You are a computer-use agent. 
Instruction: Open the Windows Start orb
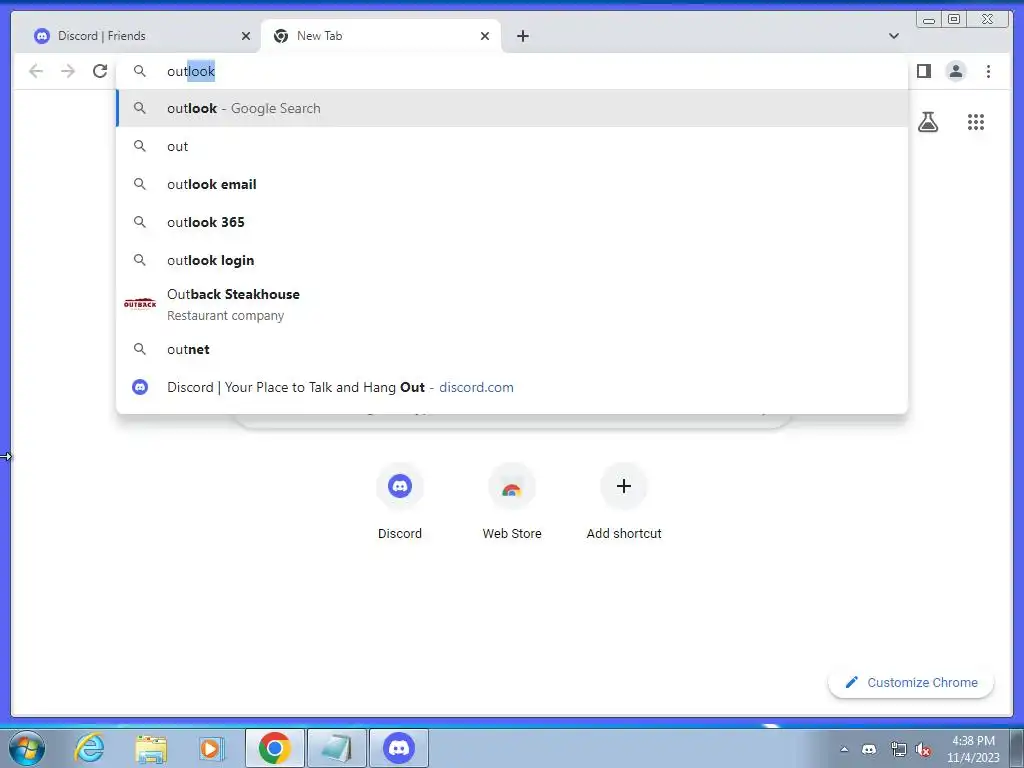point(27,748)
